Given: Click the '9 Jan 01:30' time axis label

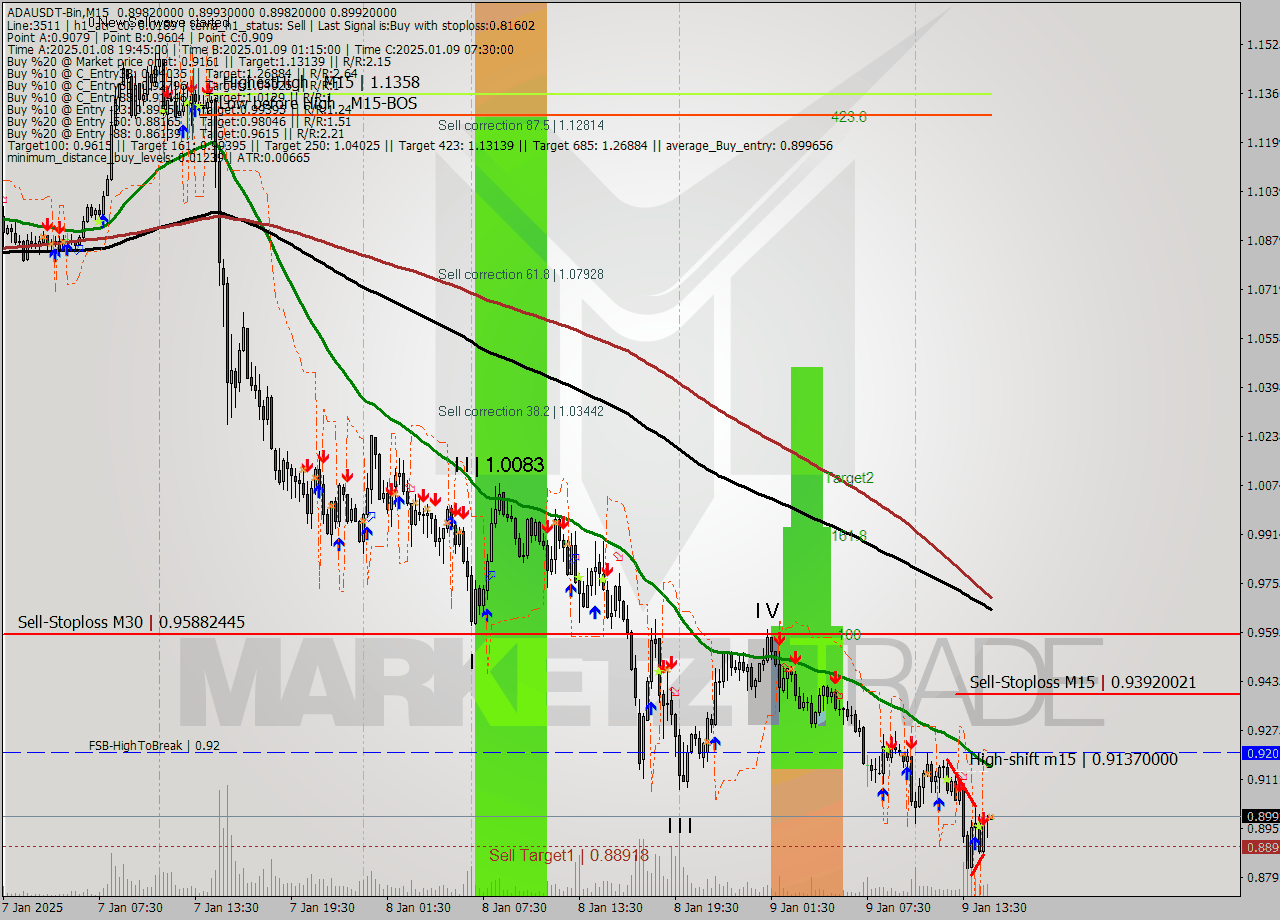Looking at the screenshot, I should (x=802, y=908).
